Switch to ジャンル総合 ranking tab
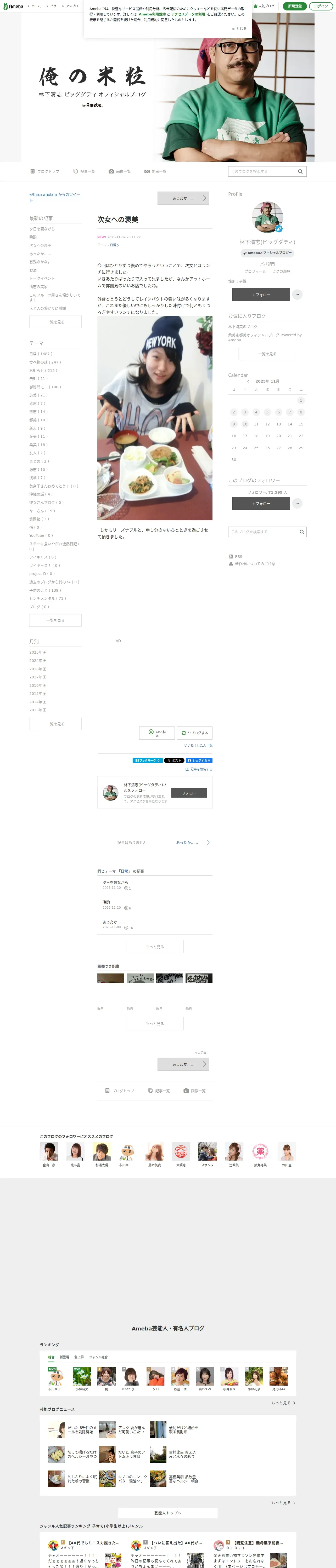The image size is (336, 1568). (98, 1357)
